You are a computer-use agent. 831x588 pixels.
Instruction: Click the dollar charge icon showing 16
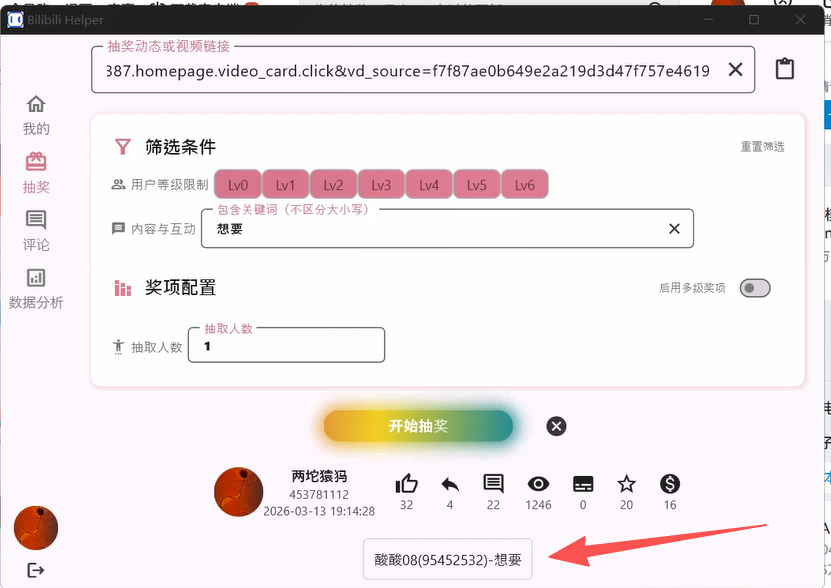click(x=669, y=483)
